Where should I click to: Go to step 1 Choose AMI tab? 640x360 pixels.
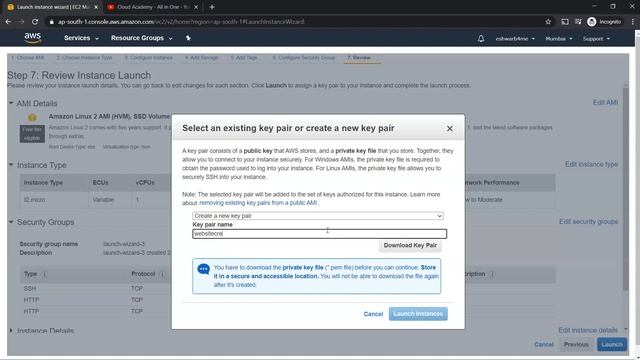27,58
